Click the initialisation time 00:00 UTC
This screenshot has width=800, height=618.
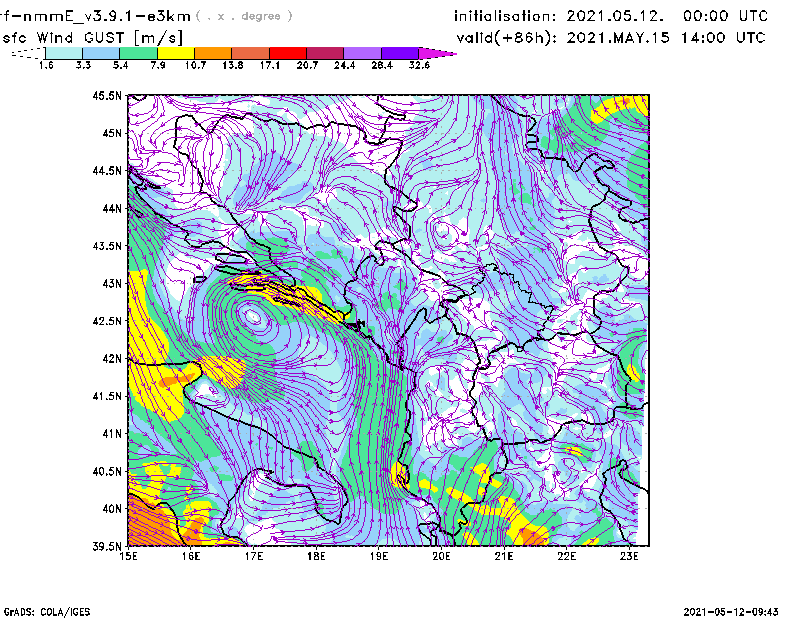[x=726, y=16]
